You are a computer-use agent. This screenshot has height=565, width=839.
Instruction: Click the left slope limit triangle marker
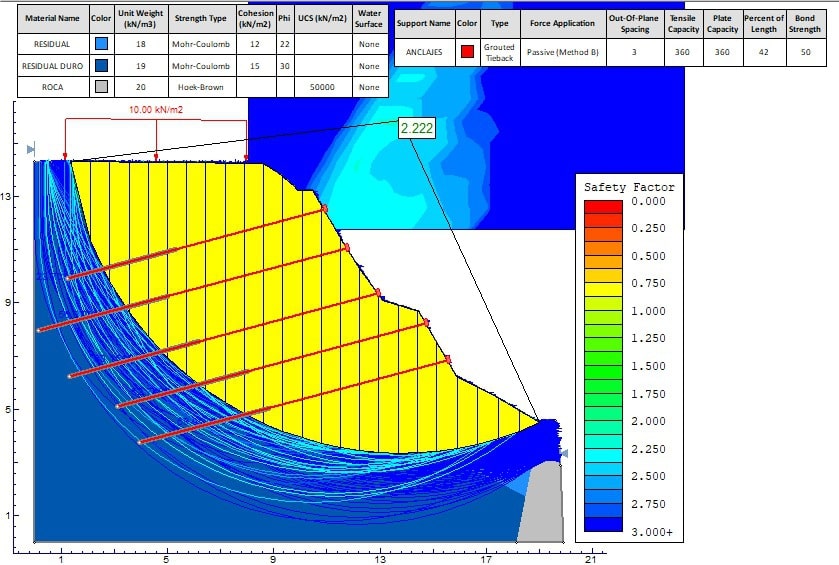point(30,150)
